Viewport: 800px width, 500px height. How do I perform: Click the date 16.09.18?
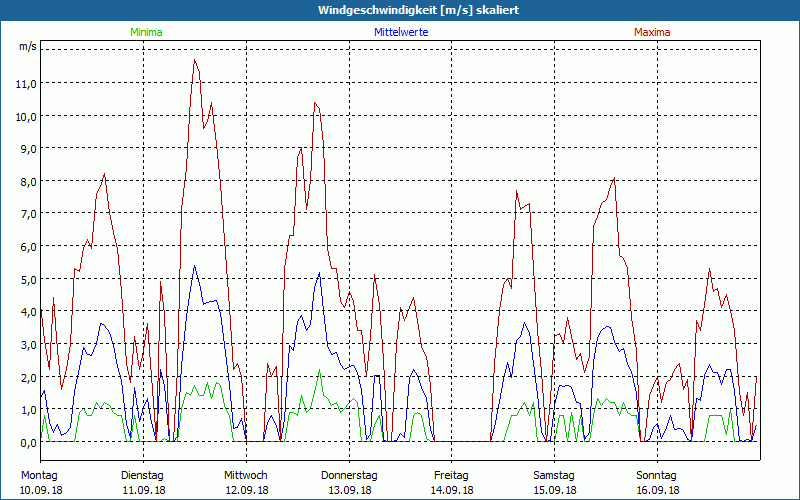tap(658, 490)
